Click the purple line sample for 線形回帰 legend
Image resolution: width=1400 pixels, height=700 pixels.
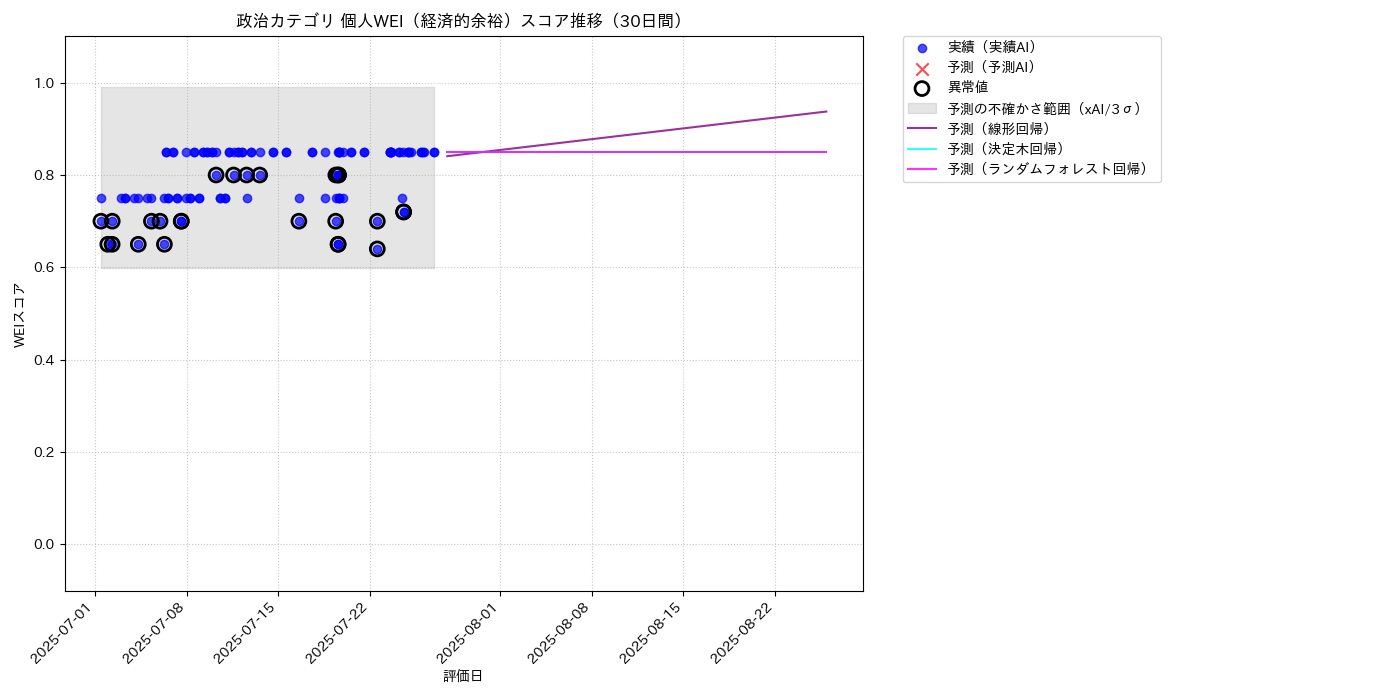coord(922,129)
